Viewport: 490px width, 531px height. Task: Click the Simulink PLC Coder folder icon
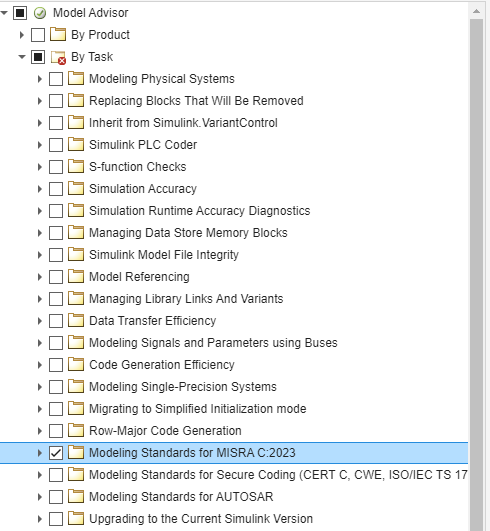point(76,145)
